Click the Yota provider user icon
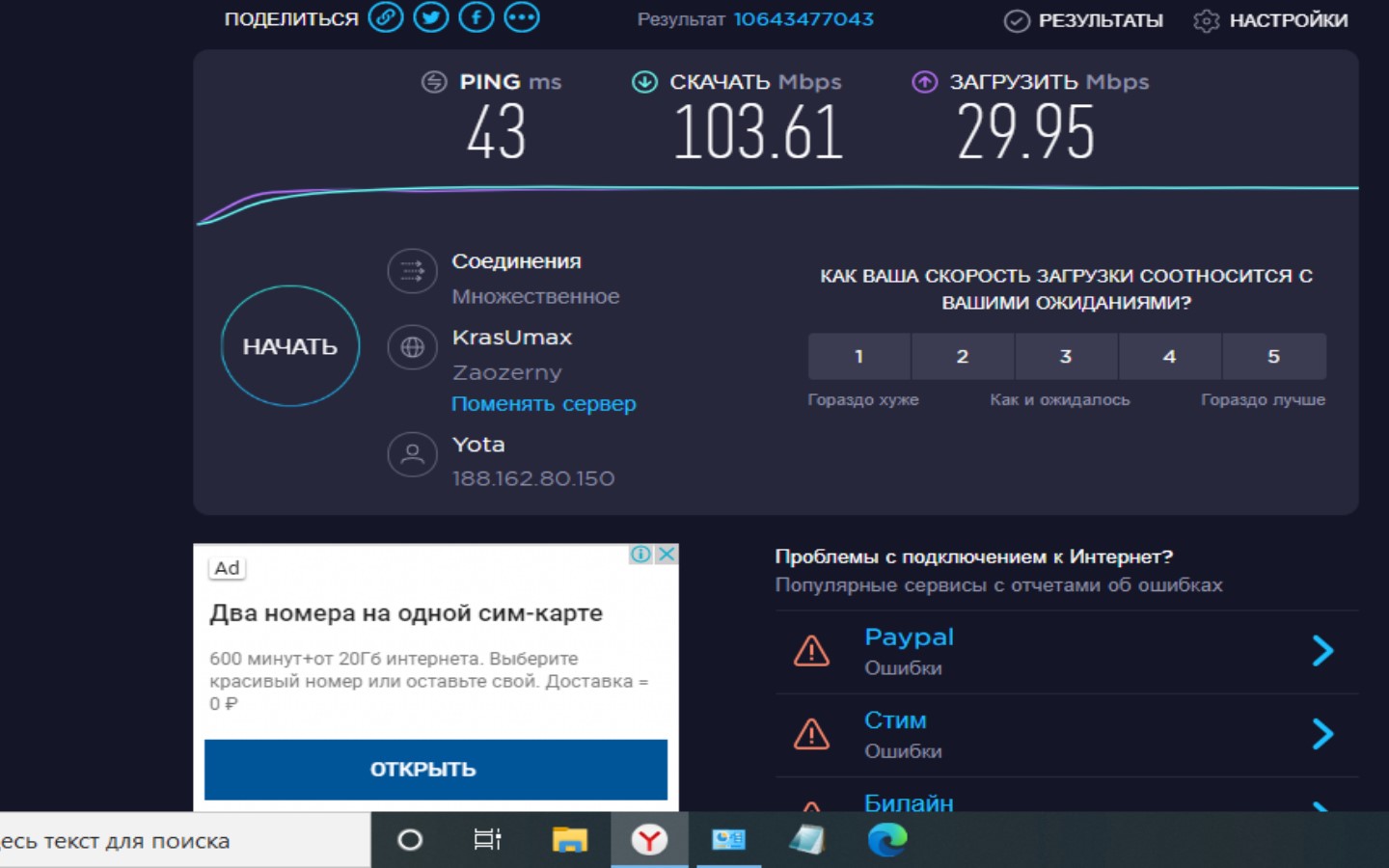Screen dimensions: 1389x868 point(413,454)
